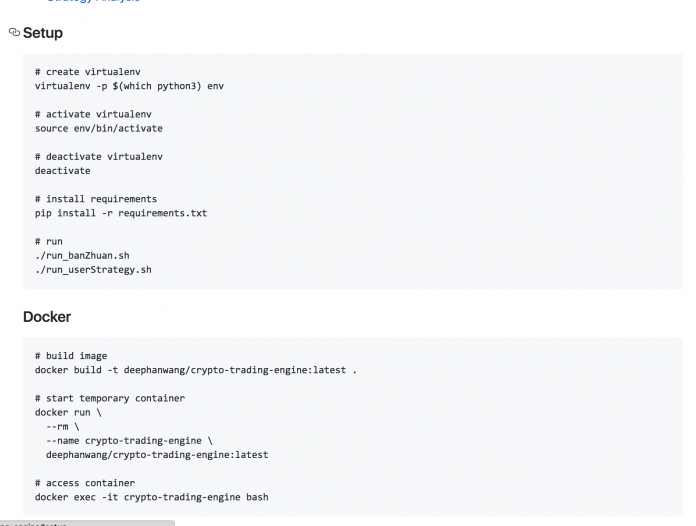Click the 'docker build -t' command line

click(196, 370)
